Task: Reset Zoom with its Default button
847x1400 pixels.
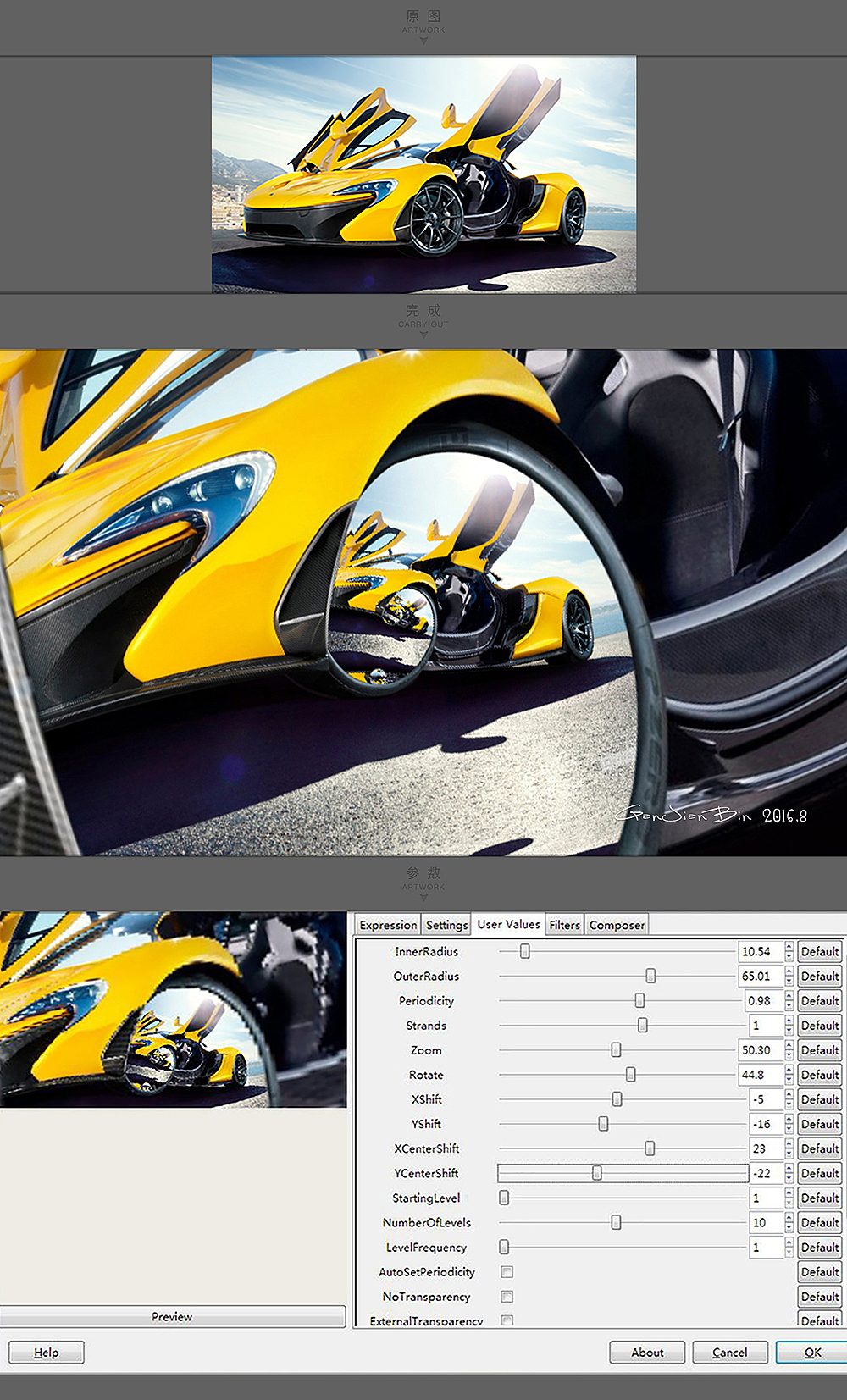Action: point(820,1050)
